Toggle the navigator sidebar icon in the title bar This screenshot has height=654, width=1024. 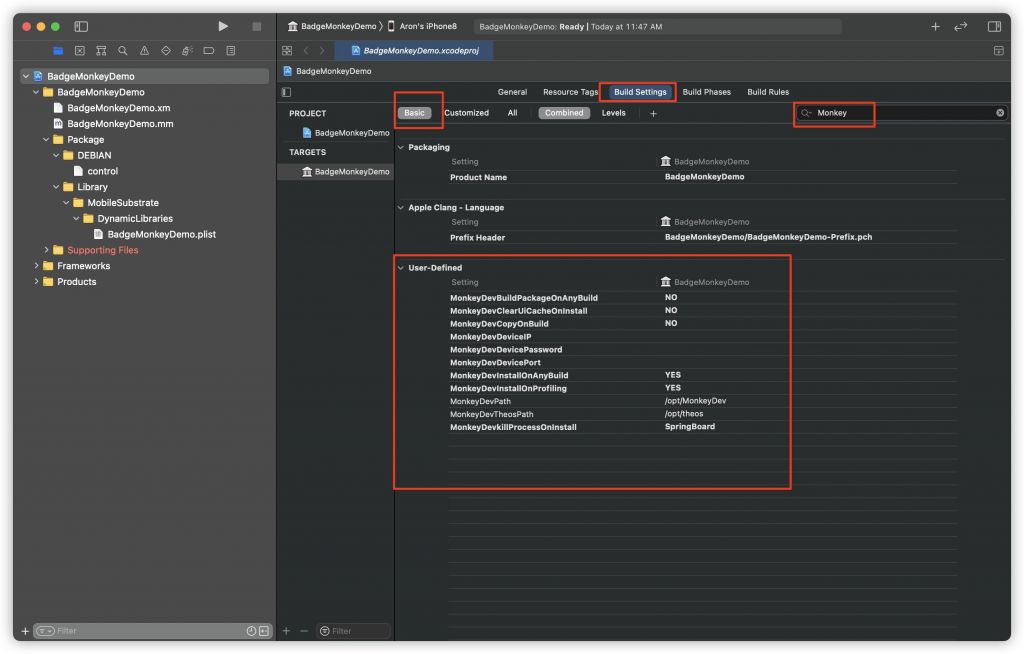point(81,26)
